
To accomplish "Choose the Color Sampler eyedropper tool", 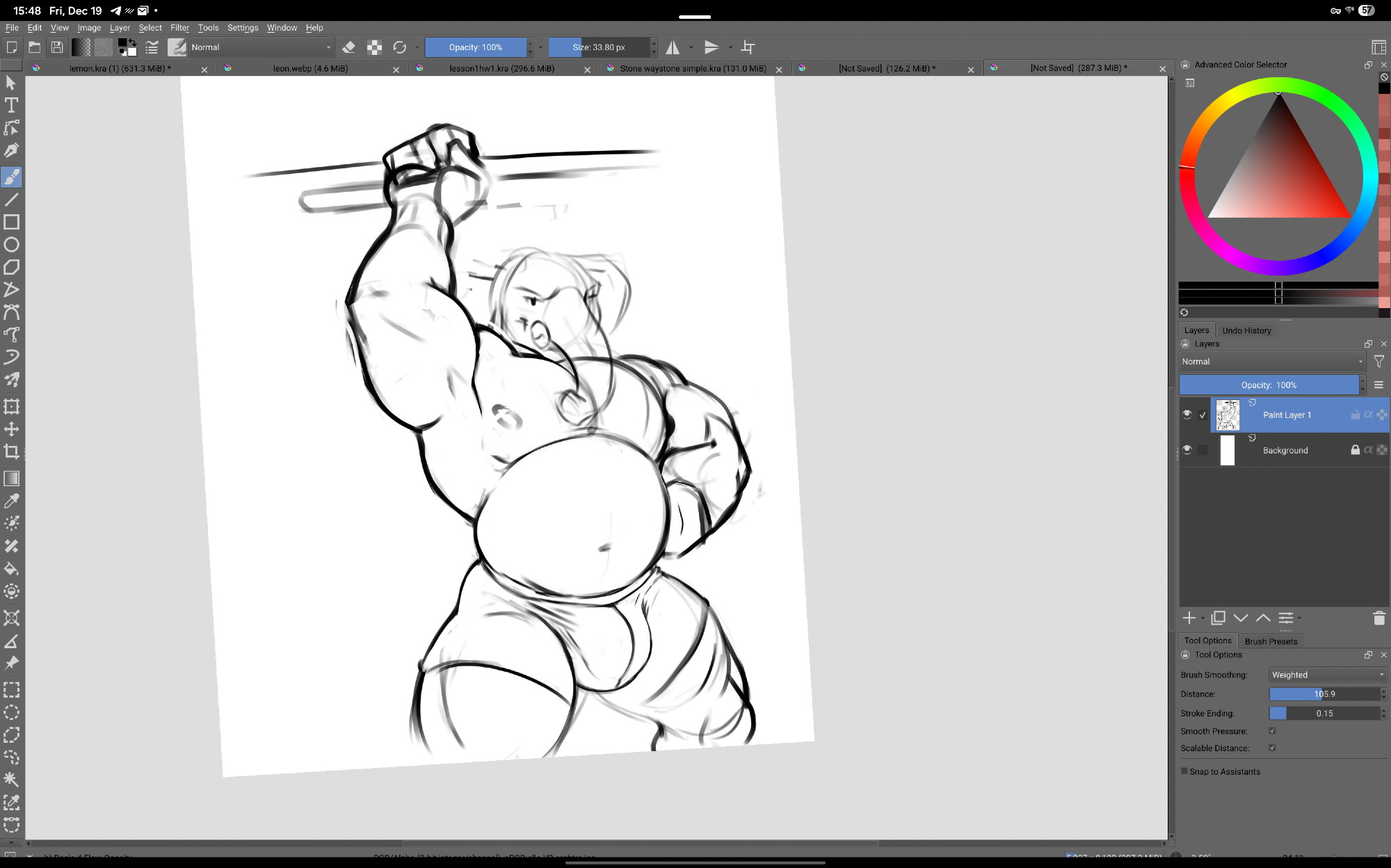I will tap(11, 501).
